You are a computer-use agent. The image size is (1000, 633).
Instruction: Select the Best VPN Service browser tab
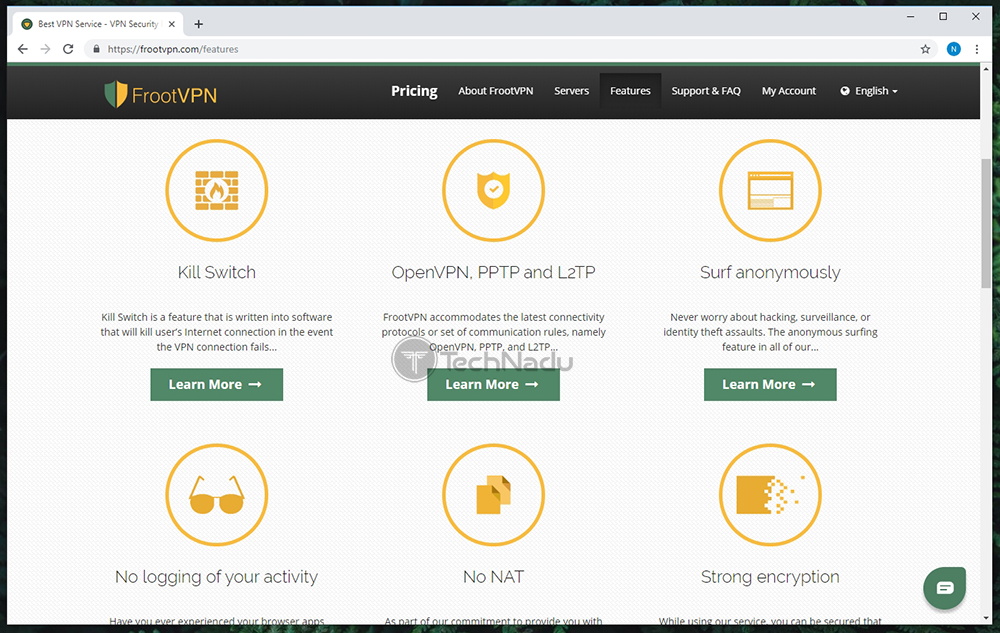point(98,24)
